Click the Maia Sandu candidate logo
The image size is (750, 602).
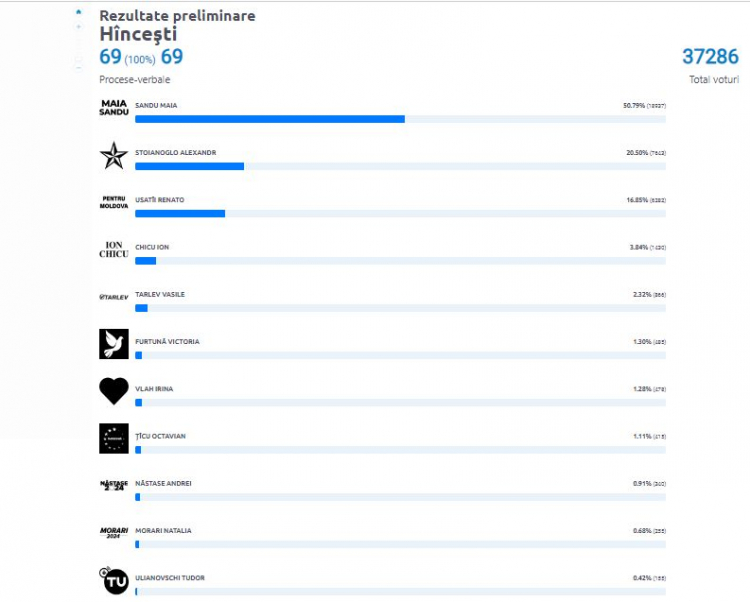(x=114, y=108)
